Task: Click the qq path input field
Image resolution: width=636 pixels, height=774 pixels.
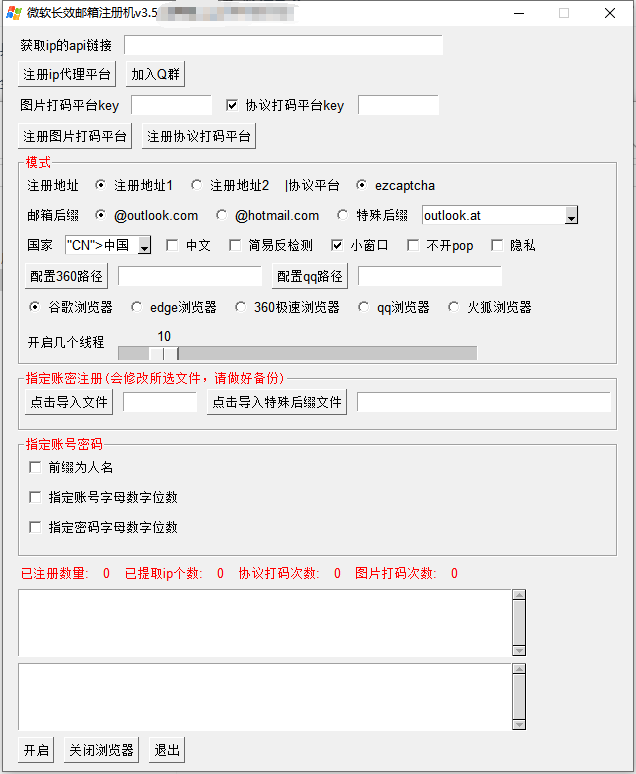Action: pos(430,276)
